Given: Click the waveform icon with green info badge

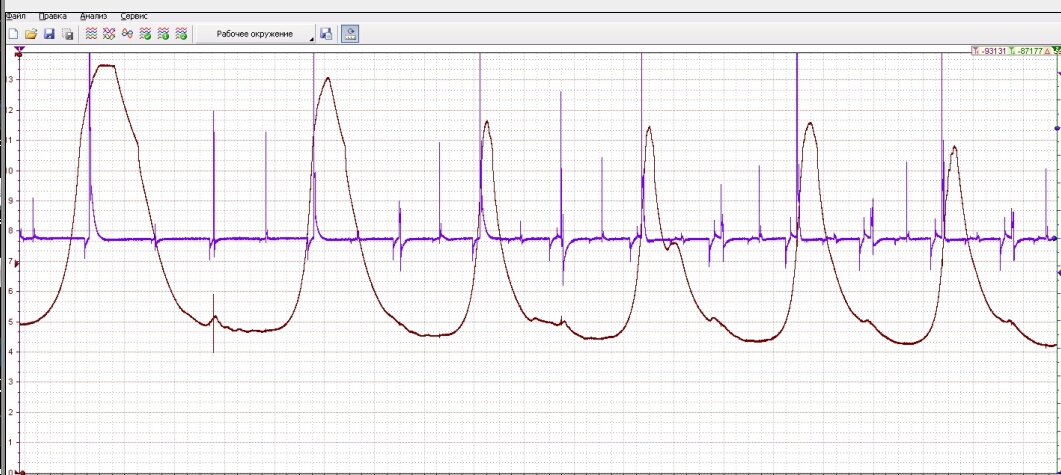Looking at the screenshot, I should click(x=163, y=34).
